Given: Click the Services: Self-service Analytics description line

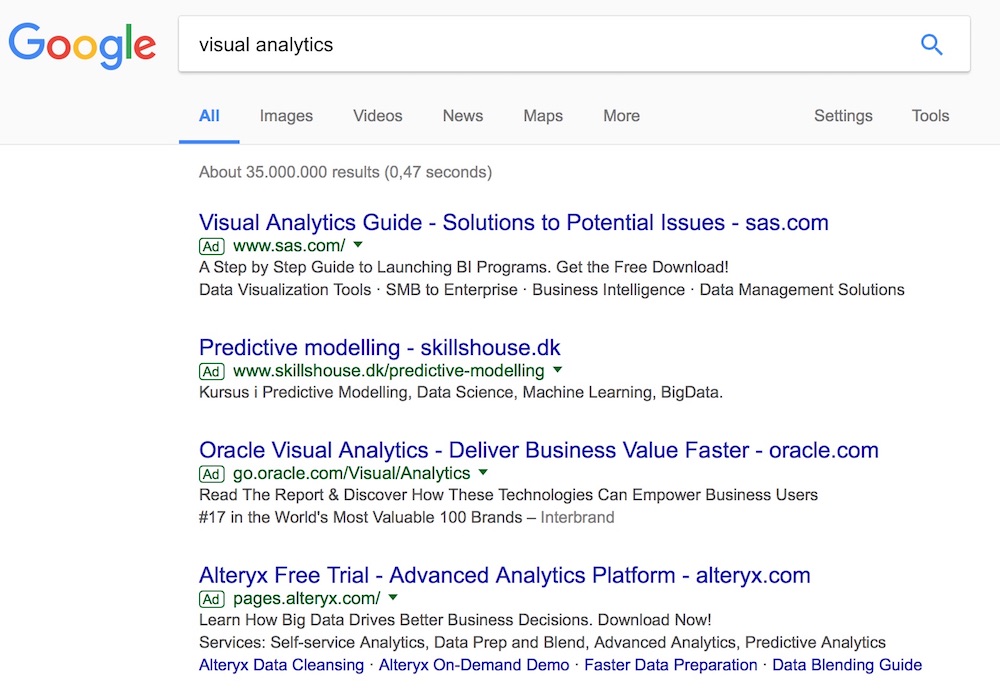Looking at the screenshot, I should tap(542, 642).
